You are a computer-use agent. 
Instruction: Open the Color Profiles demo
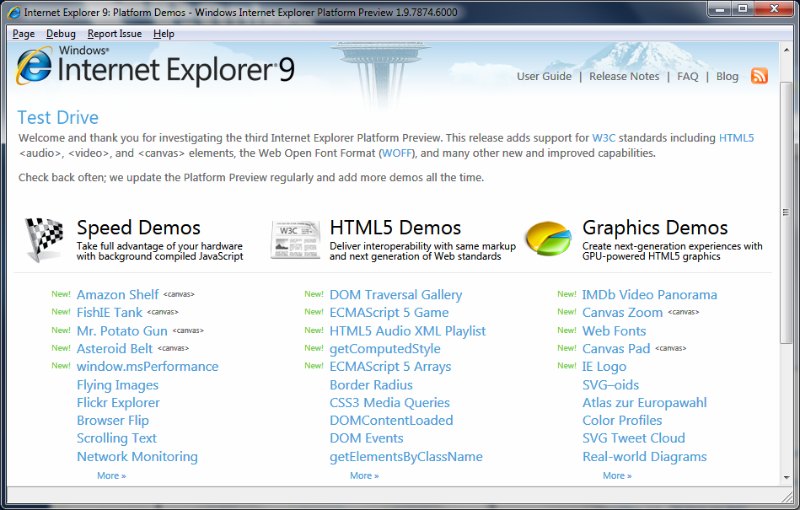(x=622, y=421)
